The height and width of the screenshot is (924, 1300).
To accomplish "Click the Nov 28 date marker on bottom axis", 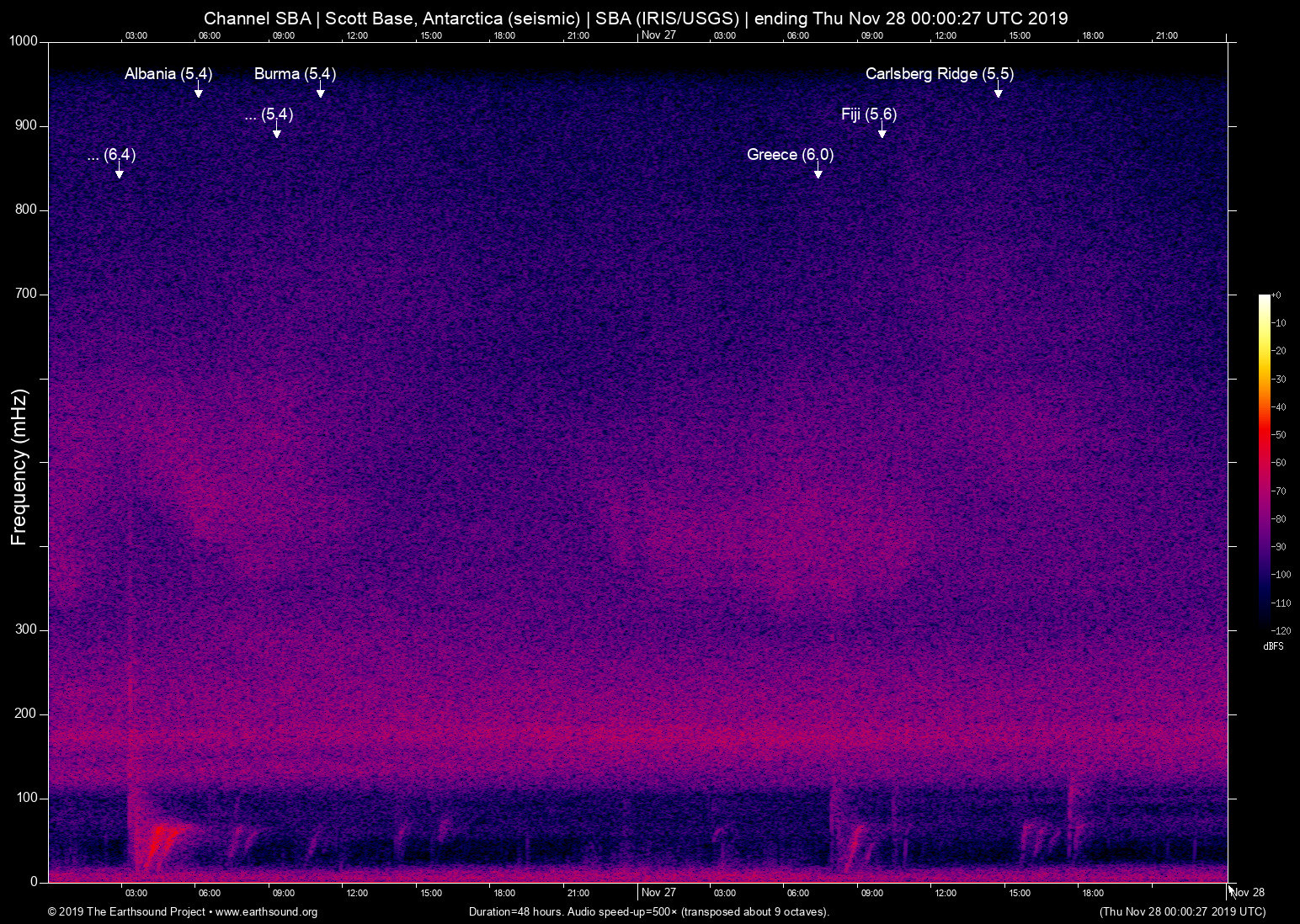I will point(1247,893).
